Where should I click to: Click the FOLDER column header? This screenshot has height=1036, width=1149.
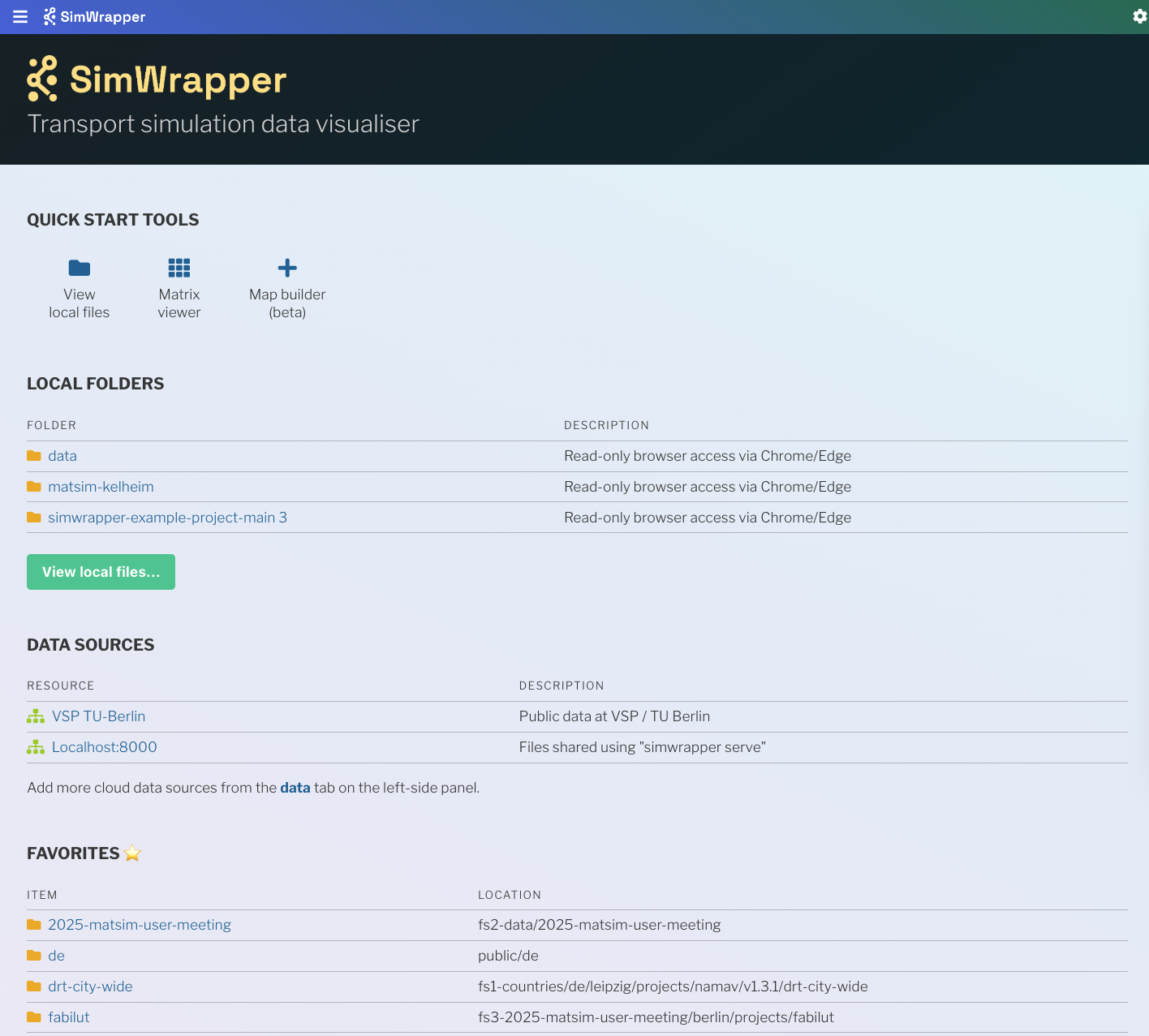coord(51,425)
